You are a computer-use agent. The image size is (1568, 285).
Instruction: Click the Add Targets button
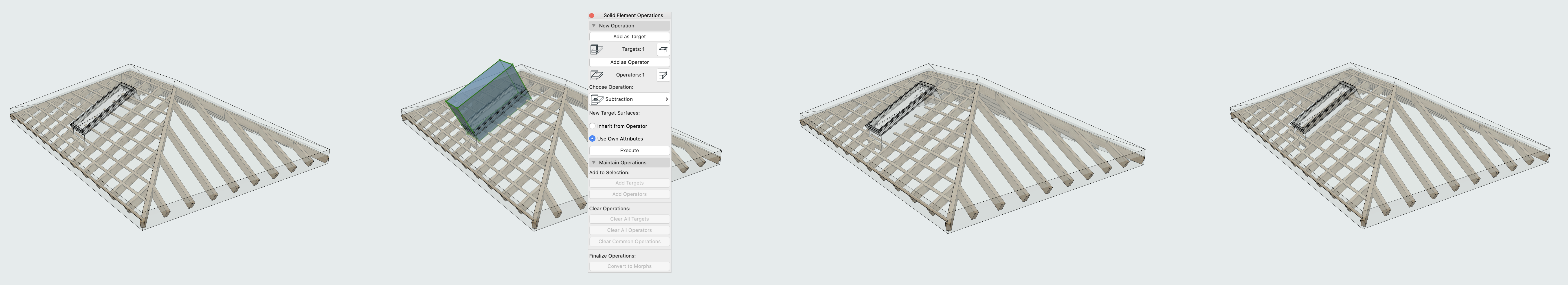(629, 183)
